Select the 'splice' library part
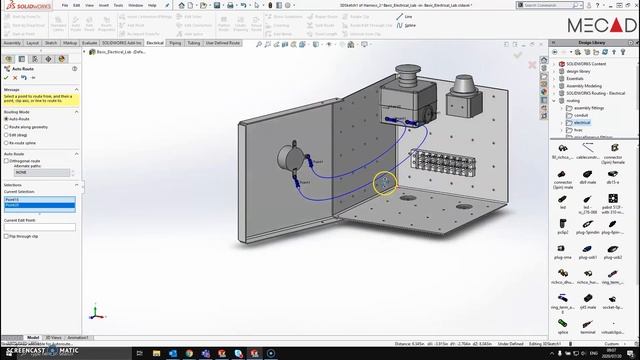 point(563,327)
